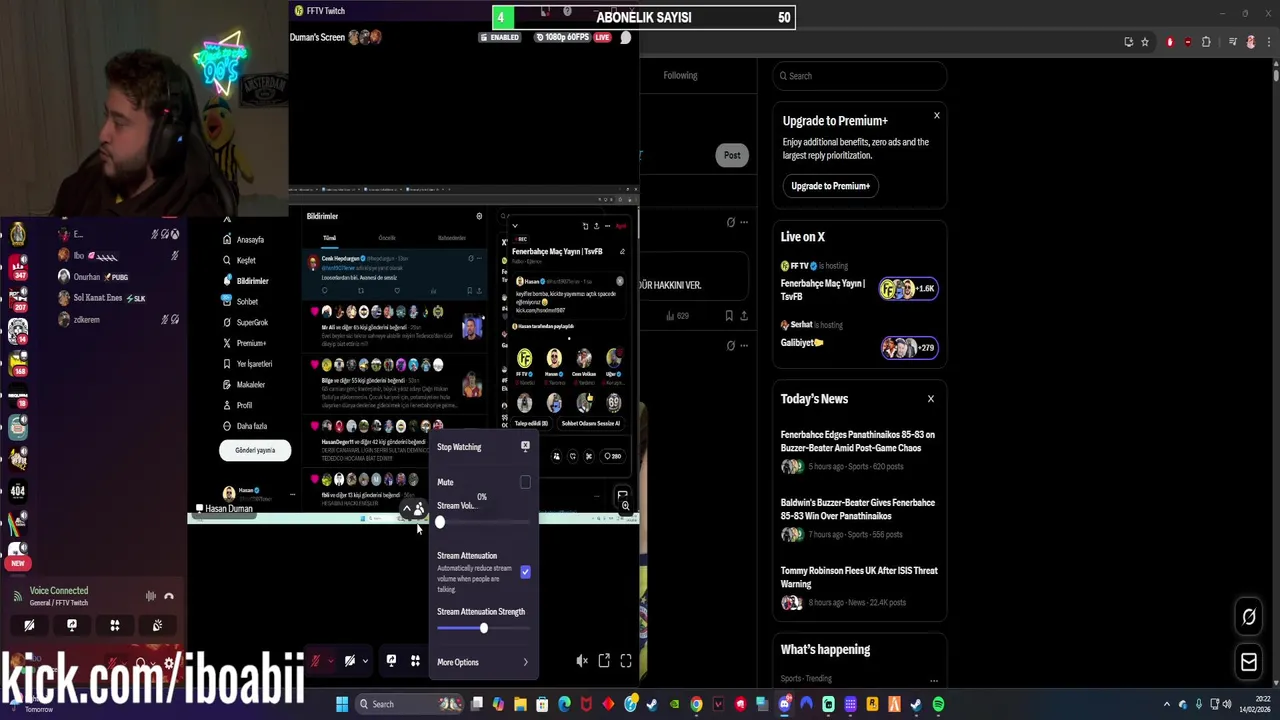The height and width of the screenshot is (720, 1280).
Task: Open soundboard in Discord voice panel
Action: pyautogui.click(x=158, y=625)
